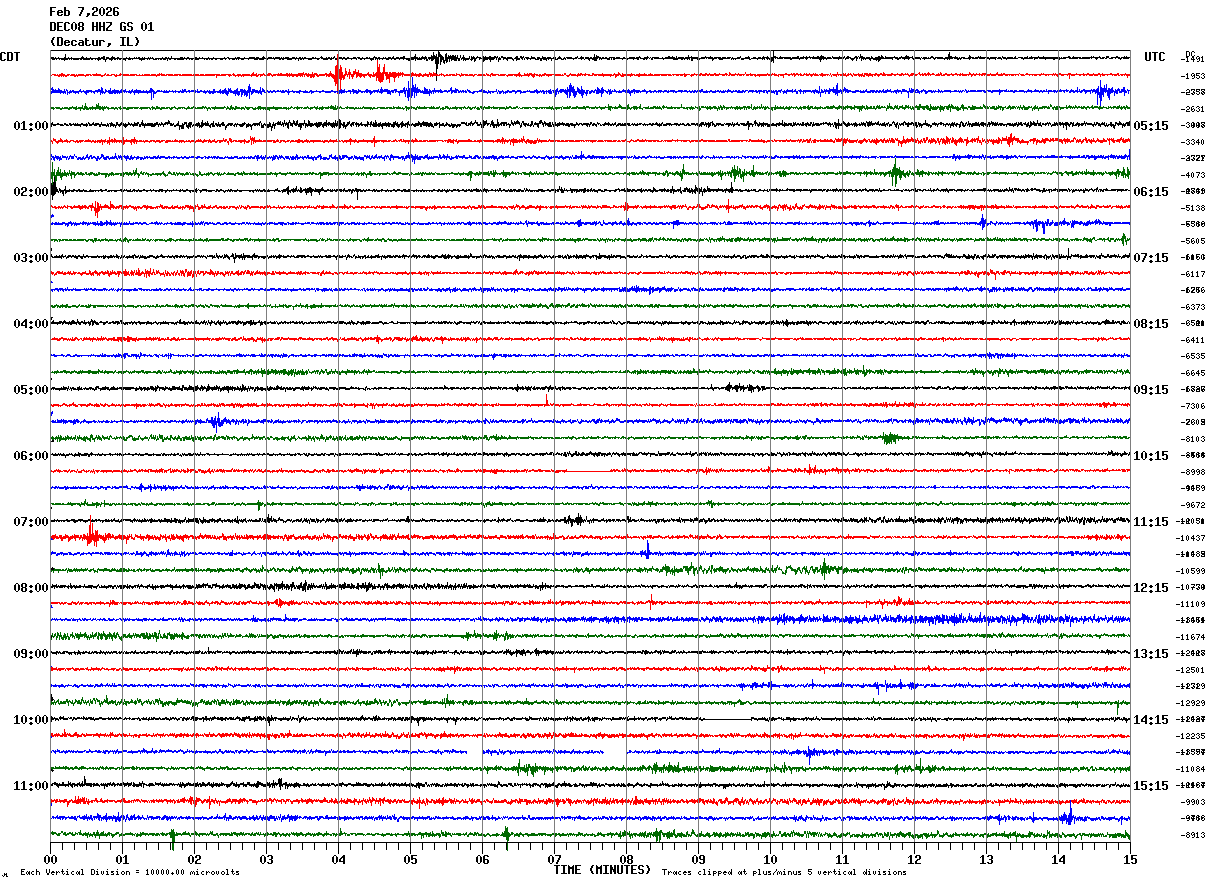Click minute tick label 03 on time axis
Screen dimensions: 1210x886
pyautogui.click(x=266, y=859)
